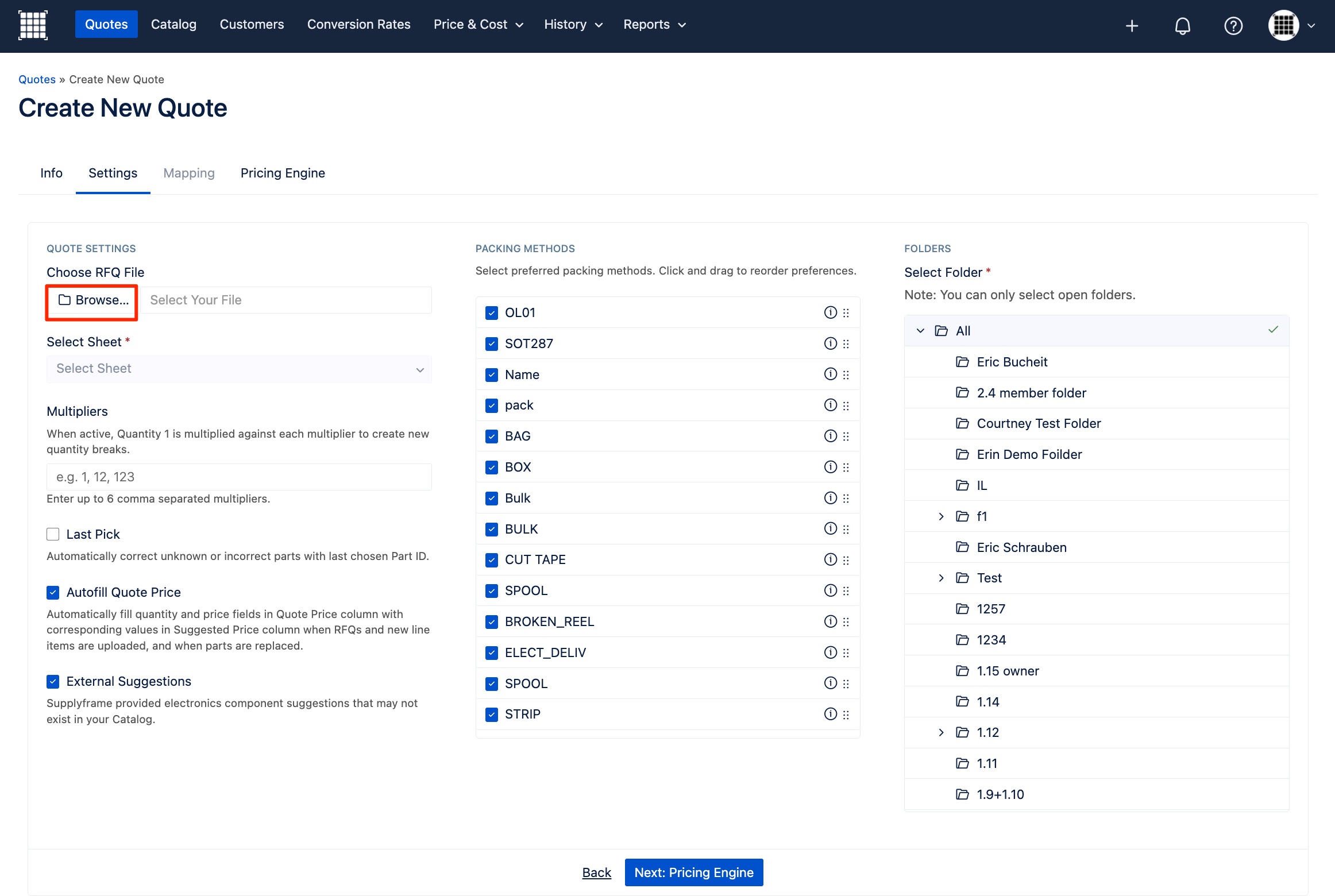The image size is (1335, 896).
Task: Select the Courtney Test Folder
Action: click(x=1097, y=423)
